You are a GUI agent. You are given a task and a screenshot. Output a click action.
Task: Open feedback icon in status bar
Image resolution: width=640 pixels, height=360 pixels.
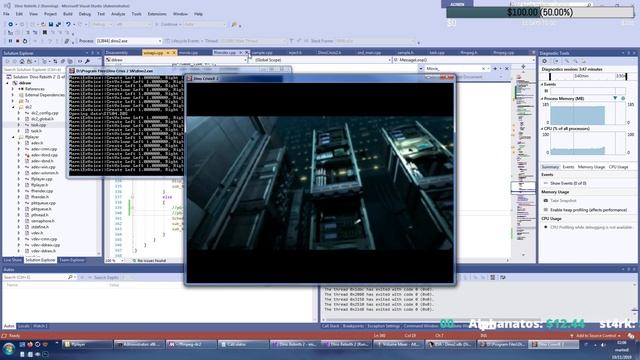[631, 336]
